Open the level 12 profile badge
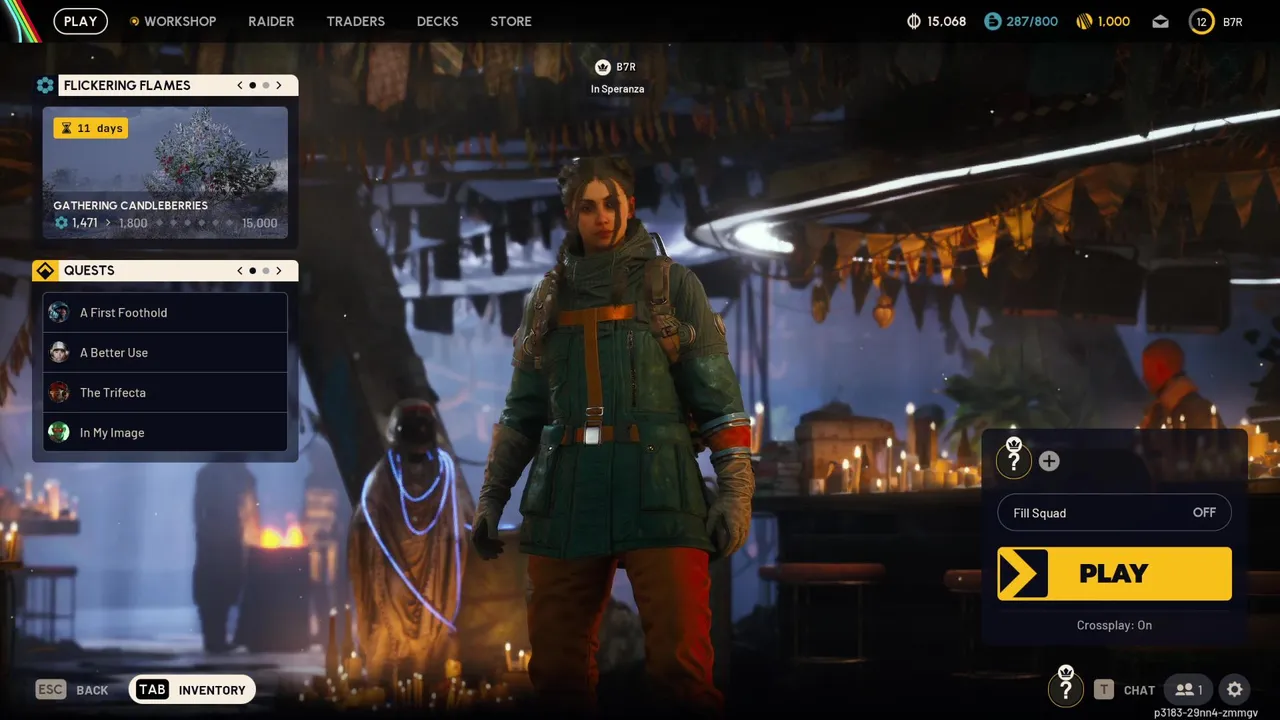 coord(1201,21)
